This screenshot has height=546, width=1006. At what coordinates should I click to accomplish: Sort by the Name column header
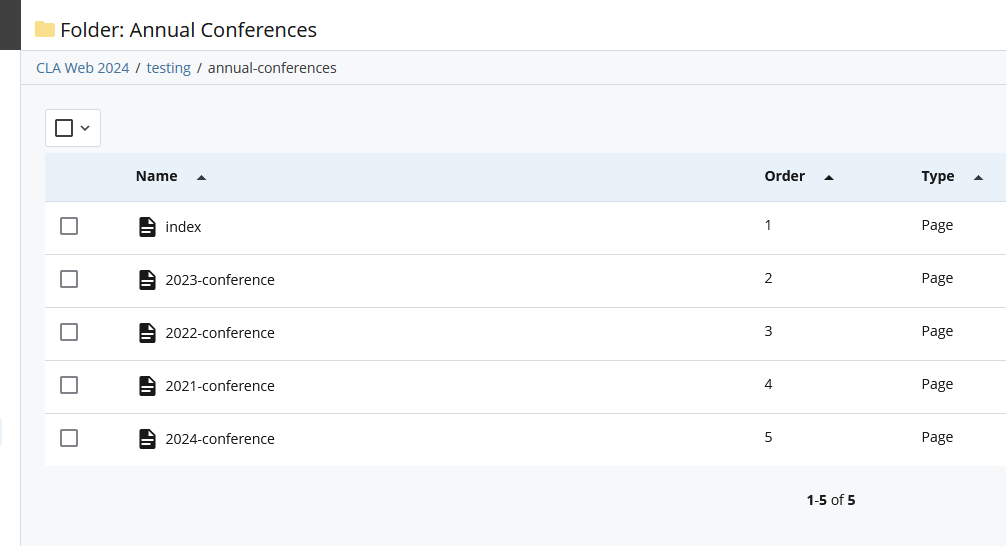pyautogui.click(x=156, y=176)
